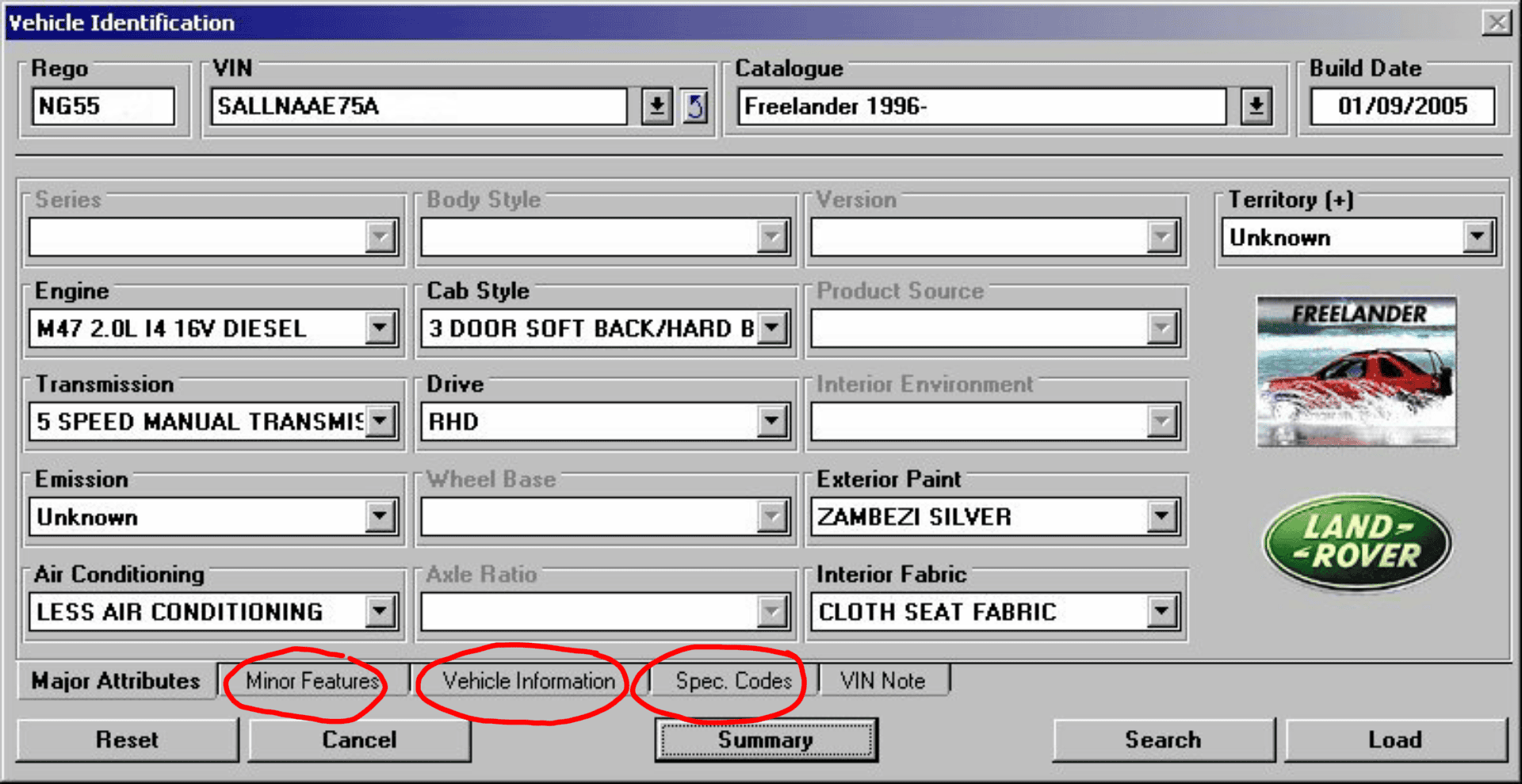Viewport: 1522px width, 784px height.
Task: Click the Cancel button
Action: [359, 740]
